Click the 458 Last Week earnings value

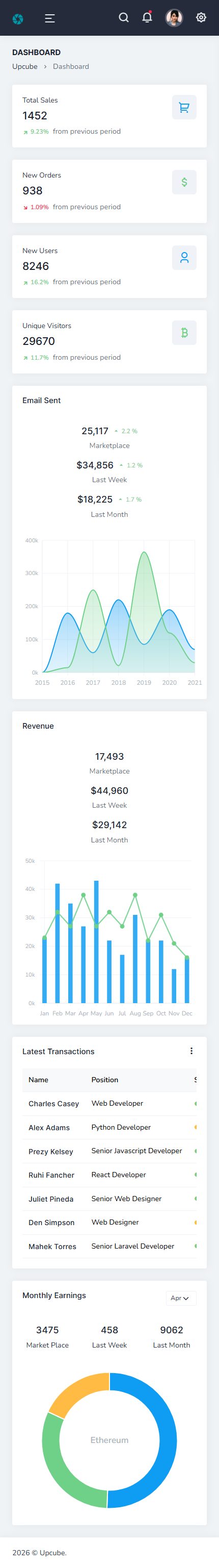[x=109, y=1329]
